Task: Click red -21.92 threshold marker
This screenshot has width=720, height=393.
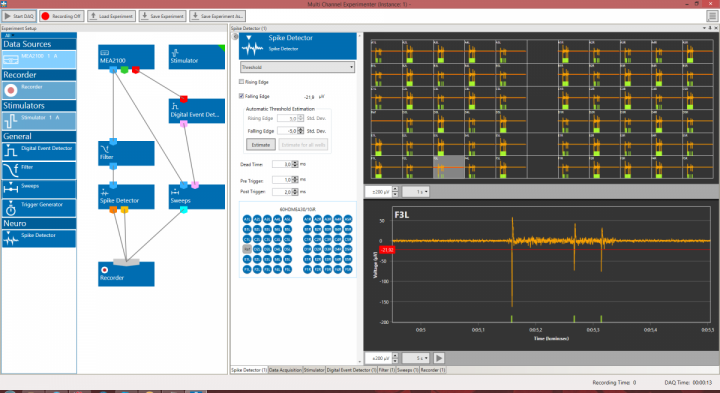Action: pos(387,250)
